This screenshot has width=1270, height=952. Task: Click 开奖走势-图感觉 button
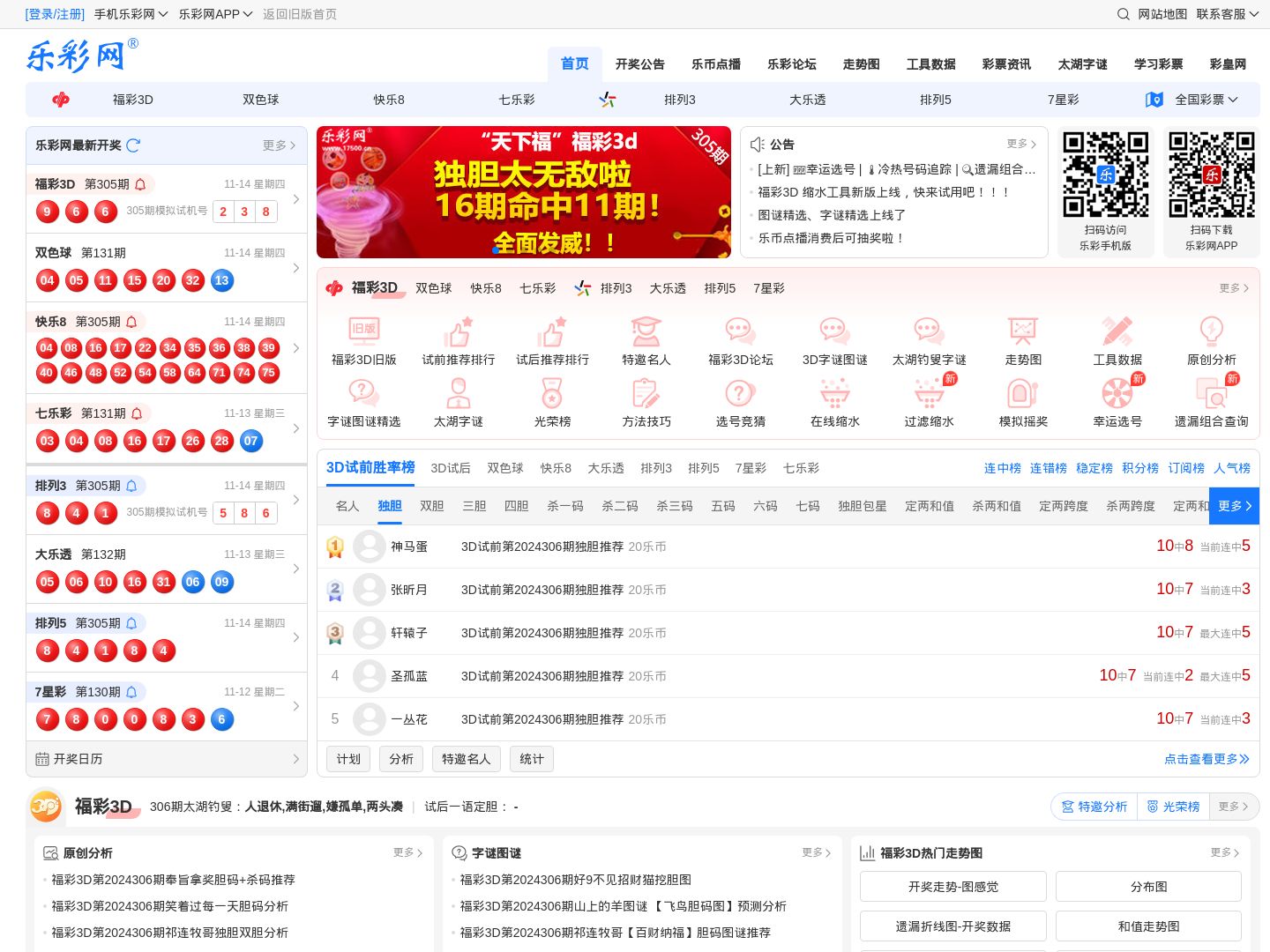[953, 887]
